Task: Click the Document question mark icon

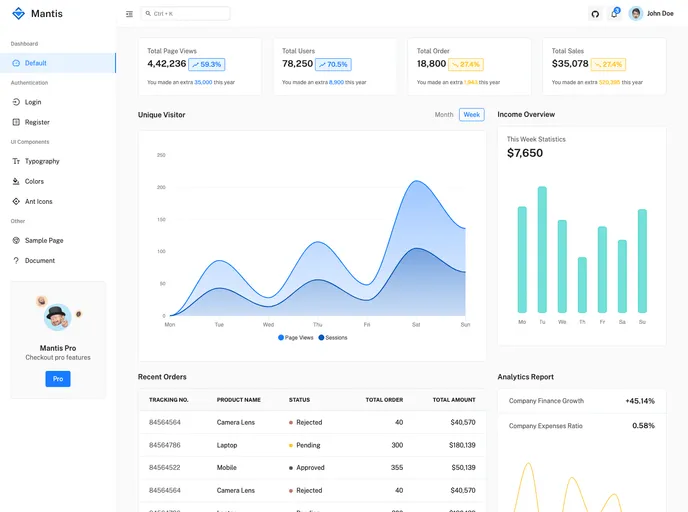Action: pyautogui.click(x=16, y=260)
